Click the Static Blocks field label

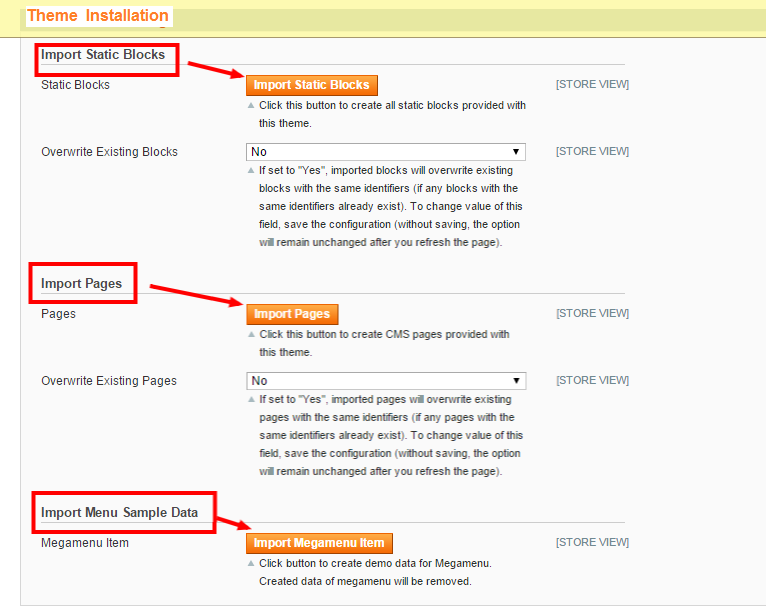(x=75, y=85)
